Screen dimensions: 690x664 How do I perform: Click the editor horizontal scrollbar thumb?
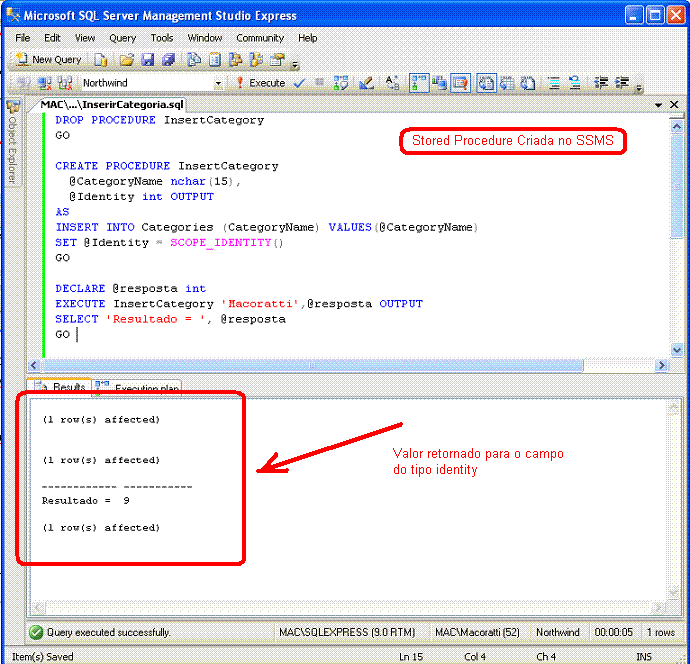pyautogui.click(x=312, y=365)
